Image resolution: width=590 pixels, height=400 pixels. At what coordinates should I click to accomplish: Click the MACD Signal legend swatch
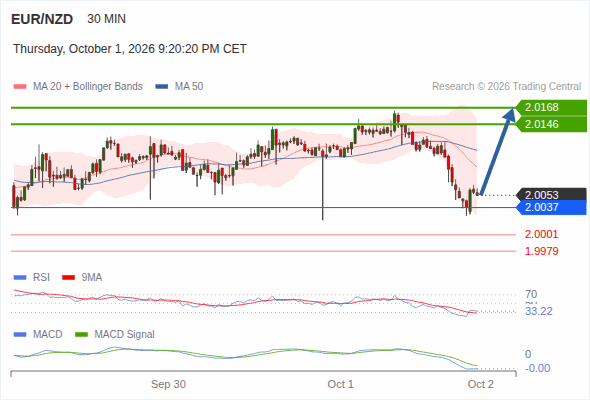(82, 335)
